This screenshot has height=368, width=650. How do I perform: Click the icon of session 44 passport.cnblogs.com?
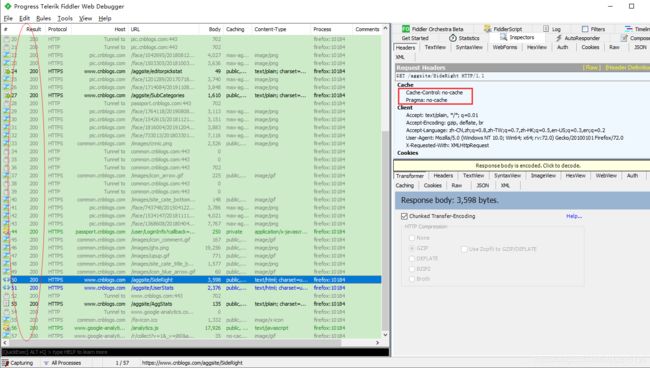[6, 232]
